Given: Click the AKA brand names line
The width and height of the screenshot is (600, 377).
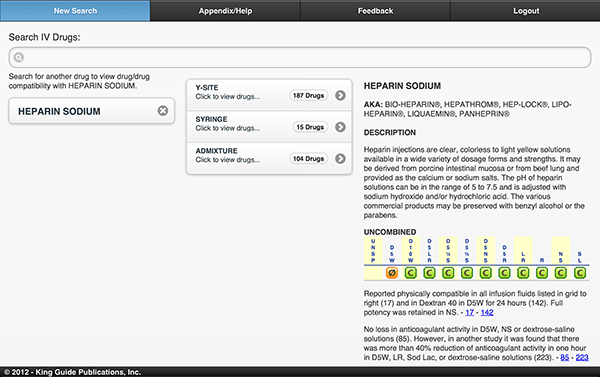Looking at the screenshot, I should tap(467, 109).
